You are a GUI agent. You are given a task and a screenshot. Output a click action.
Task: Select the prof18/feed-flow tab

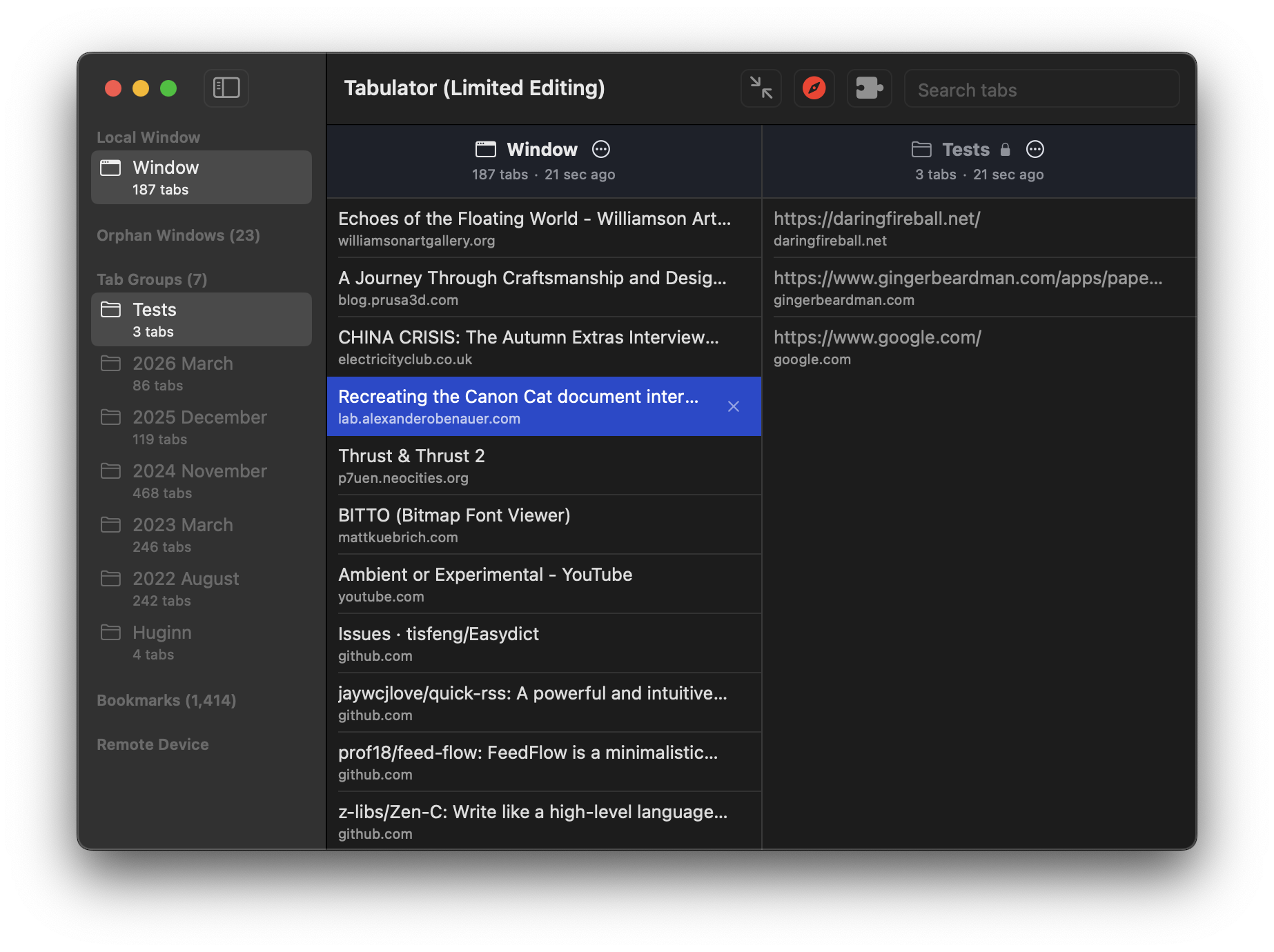[544, 762]
